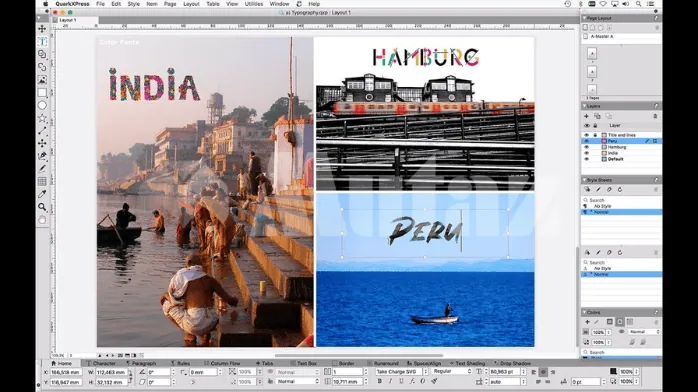Open the Utilities menu
Image resolution: width=698 pixels, height=392 pixels.
(x=254, y=4)
